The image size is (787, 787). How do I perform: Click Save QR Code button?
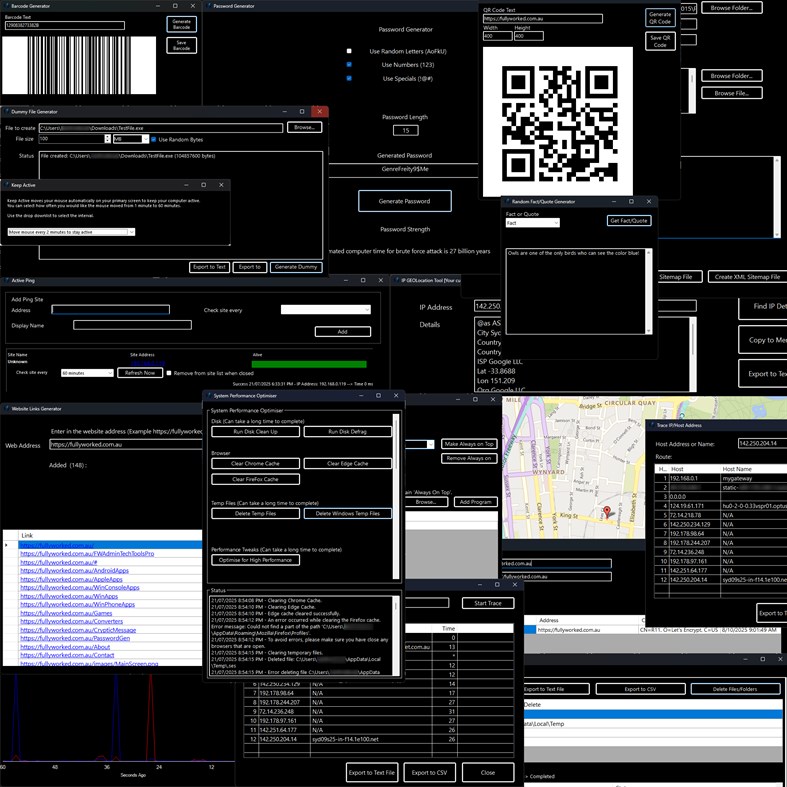tap(660, 41)
